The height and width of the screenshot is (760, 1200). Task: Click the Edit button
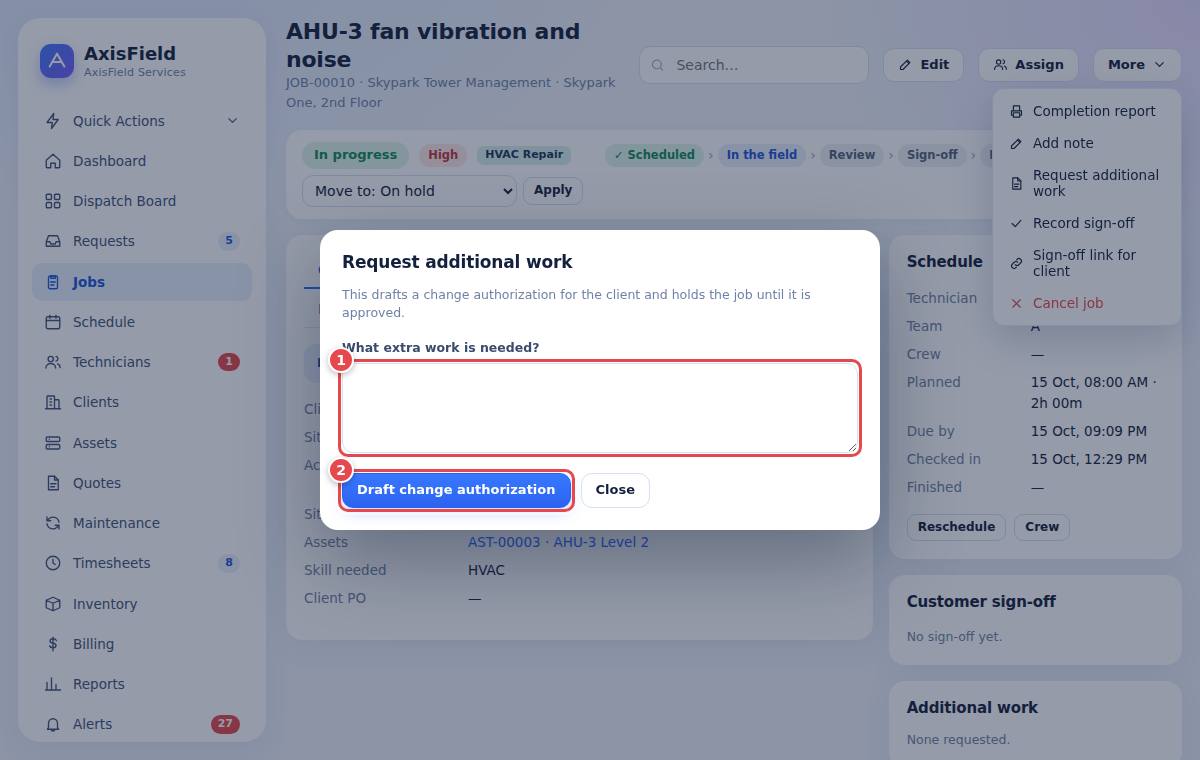coord(923,65)
